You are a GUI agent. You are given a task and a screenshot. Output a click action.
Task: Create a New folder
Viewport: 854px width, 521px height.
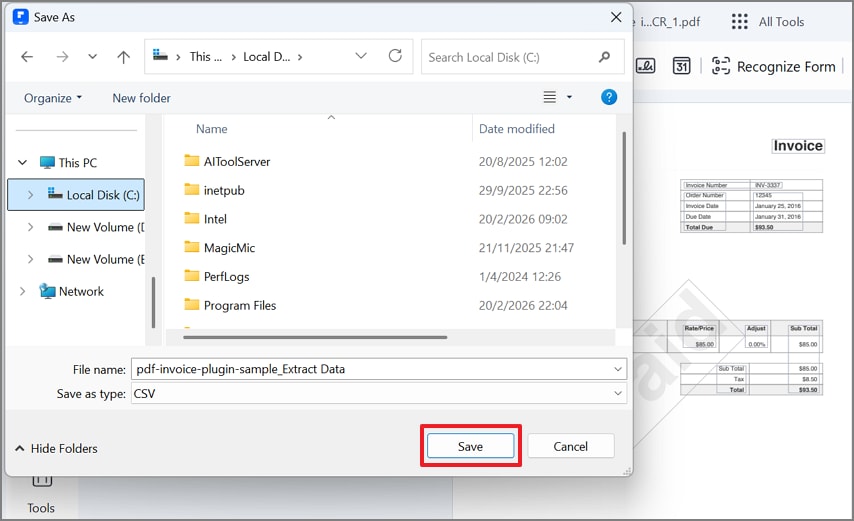pyautogui.click(x=141, y=98)
